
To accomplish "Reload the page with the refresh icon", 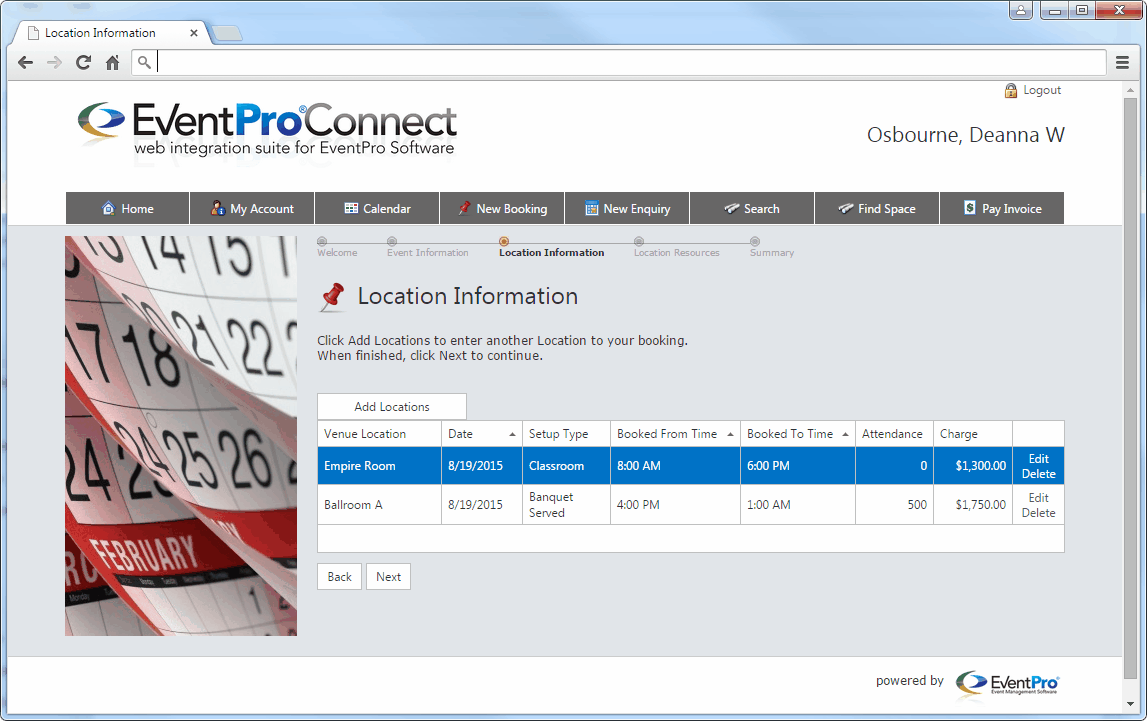I will [x=83, y=63].
